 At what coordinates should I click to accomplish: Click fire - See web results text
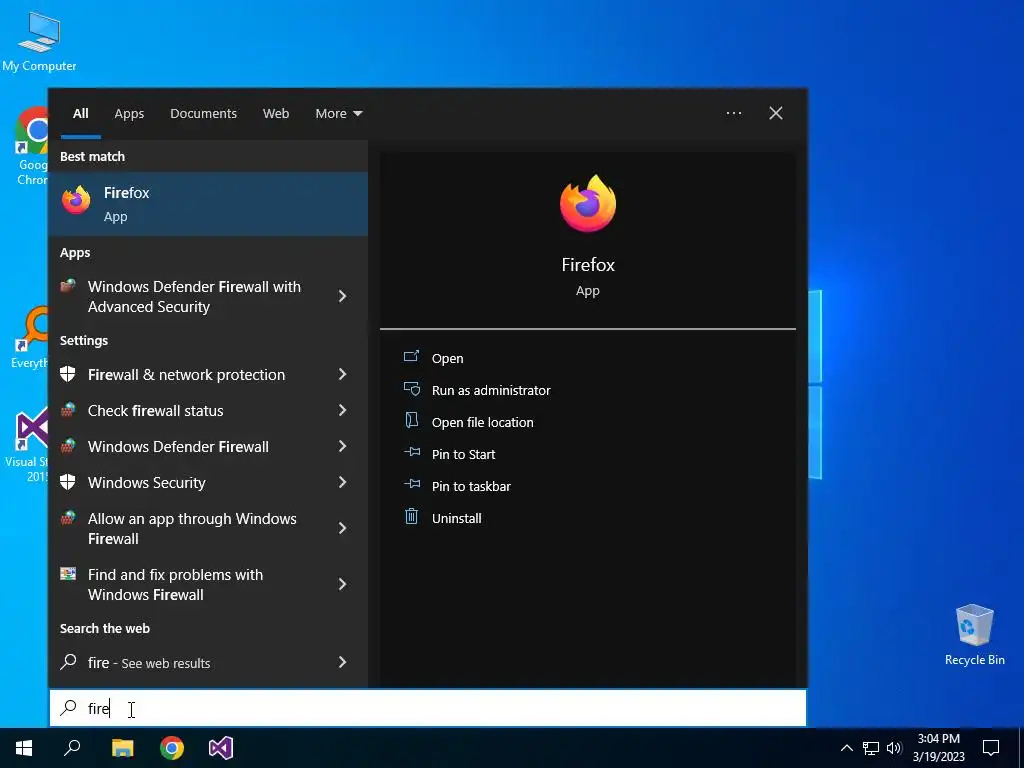click(149, 663)
